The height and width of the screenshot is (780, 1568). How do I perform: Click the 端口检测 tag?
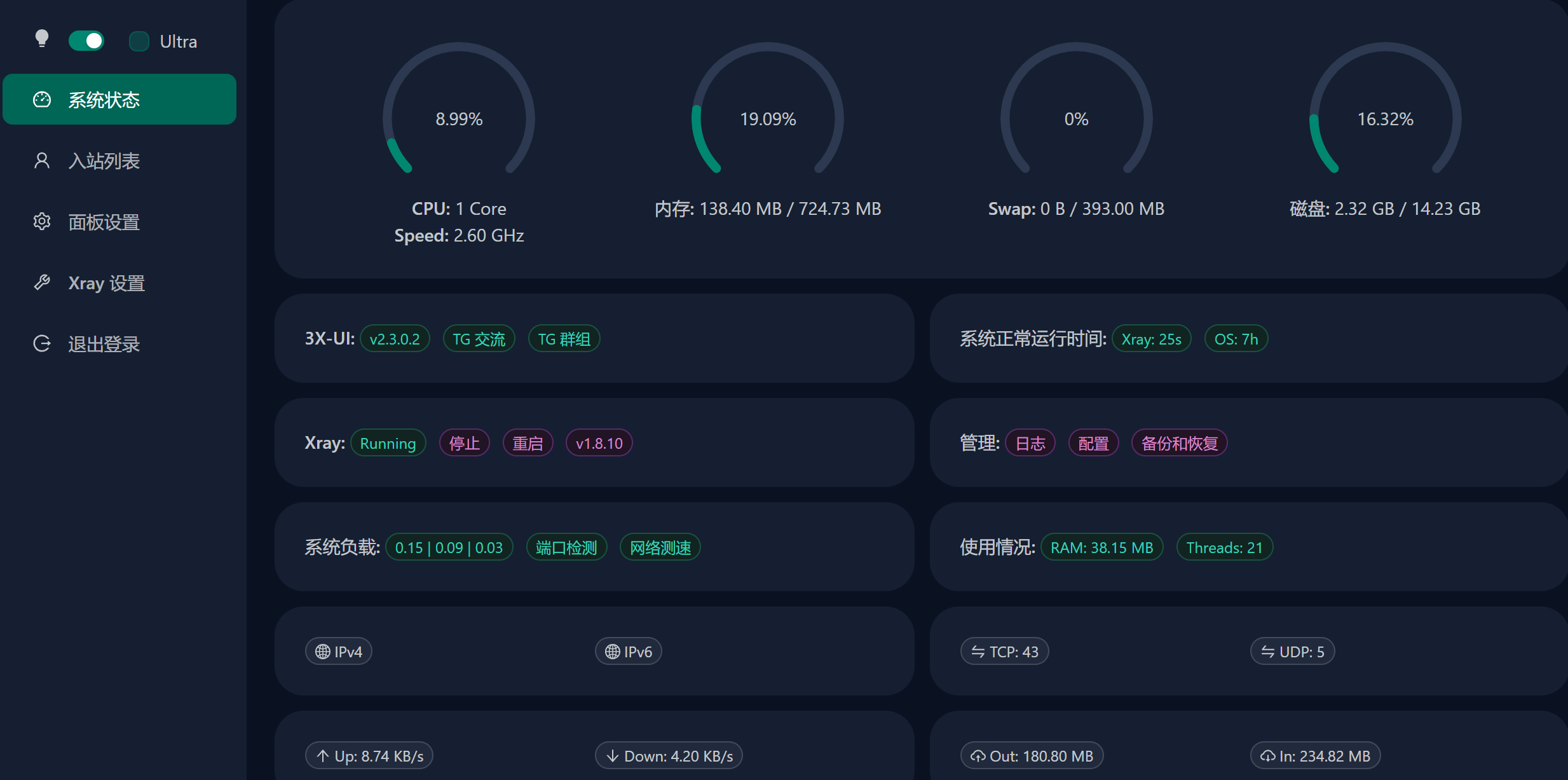click(566, 547)
